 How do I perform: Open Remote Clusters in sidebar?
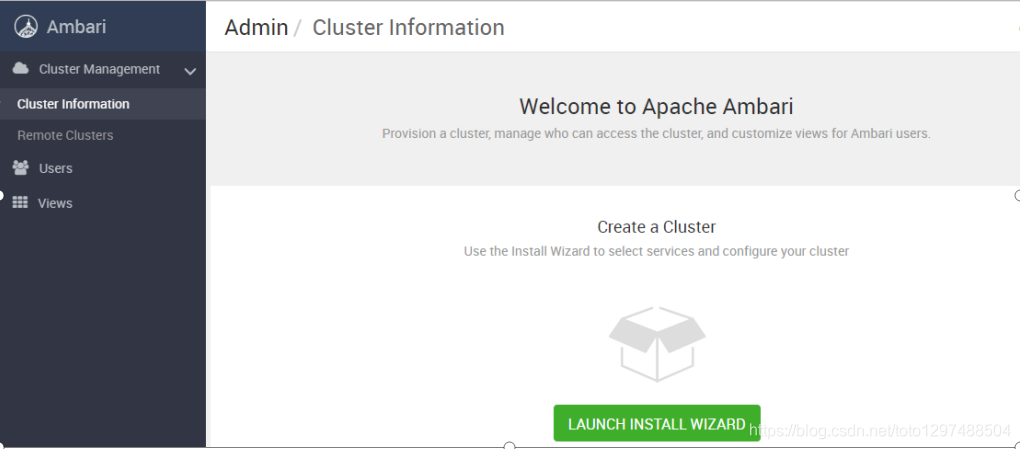click(65, 135)
